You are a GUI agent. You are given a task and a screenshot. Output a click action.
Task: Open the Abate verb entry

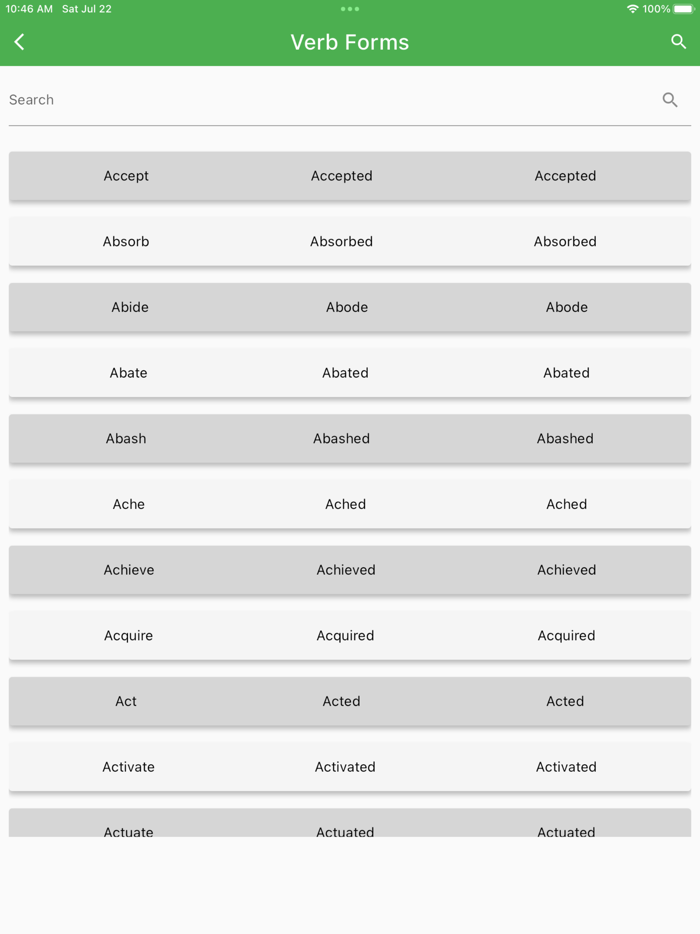[x=349, y=372]
